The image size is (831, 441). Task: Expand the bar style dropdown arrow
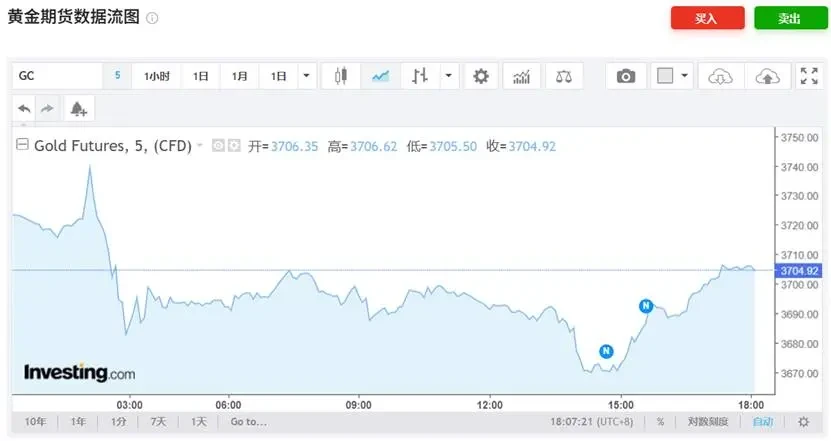(x=449, y=76)
